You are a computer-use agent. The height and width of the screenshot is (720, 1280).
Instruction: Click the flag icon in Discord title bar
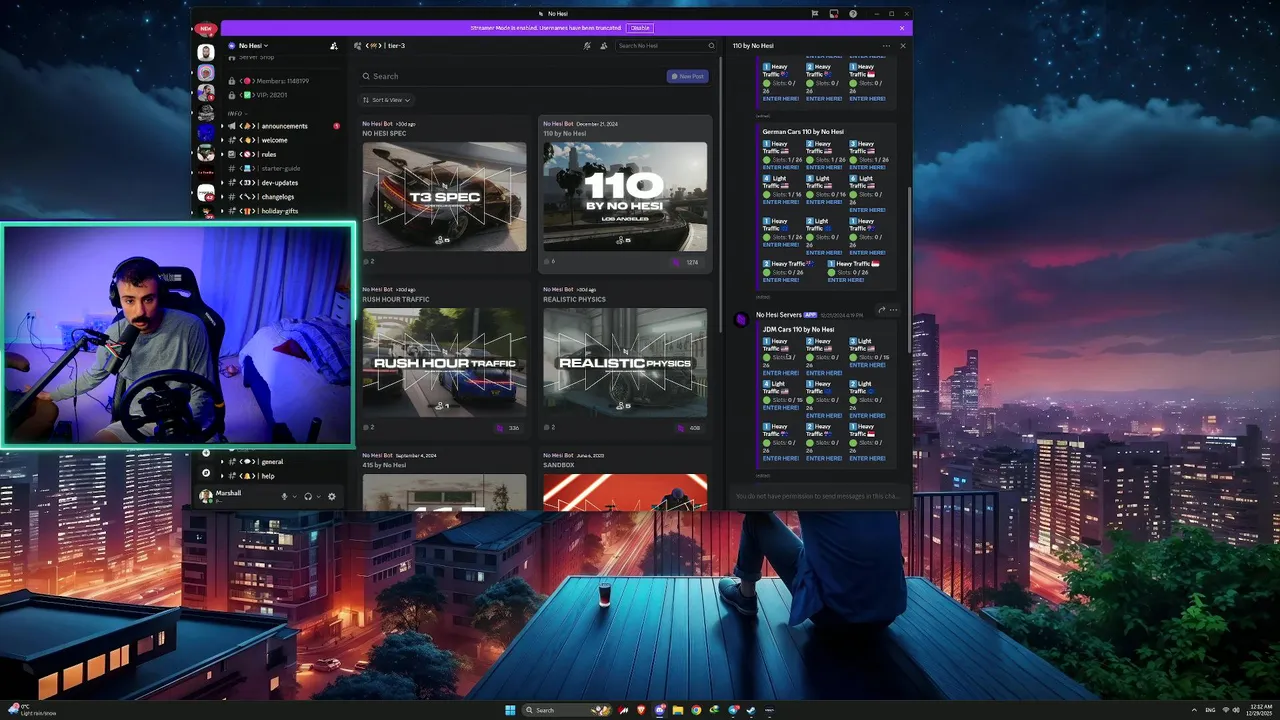815,14
